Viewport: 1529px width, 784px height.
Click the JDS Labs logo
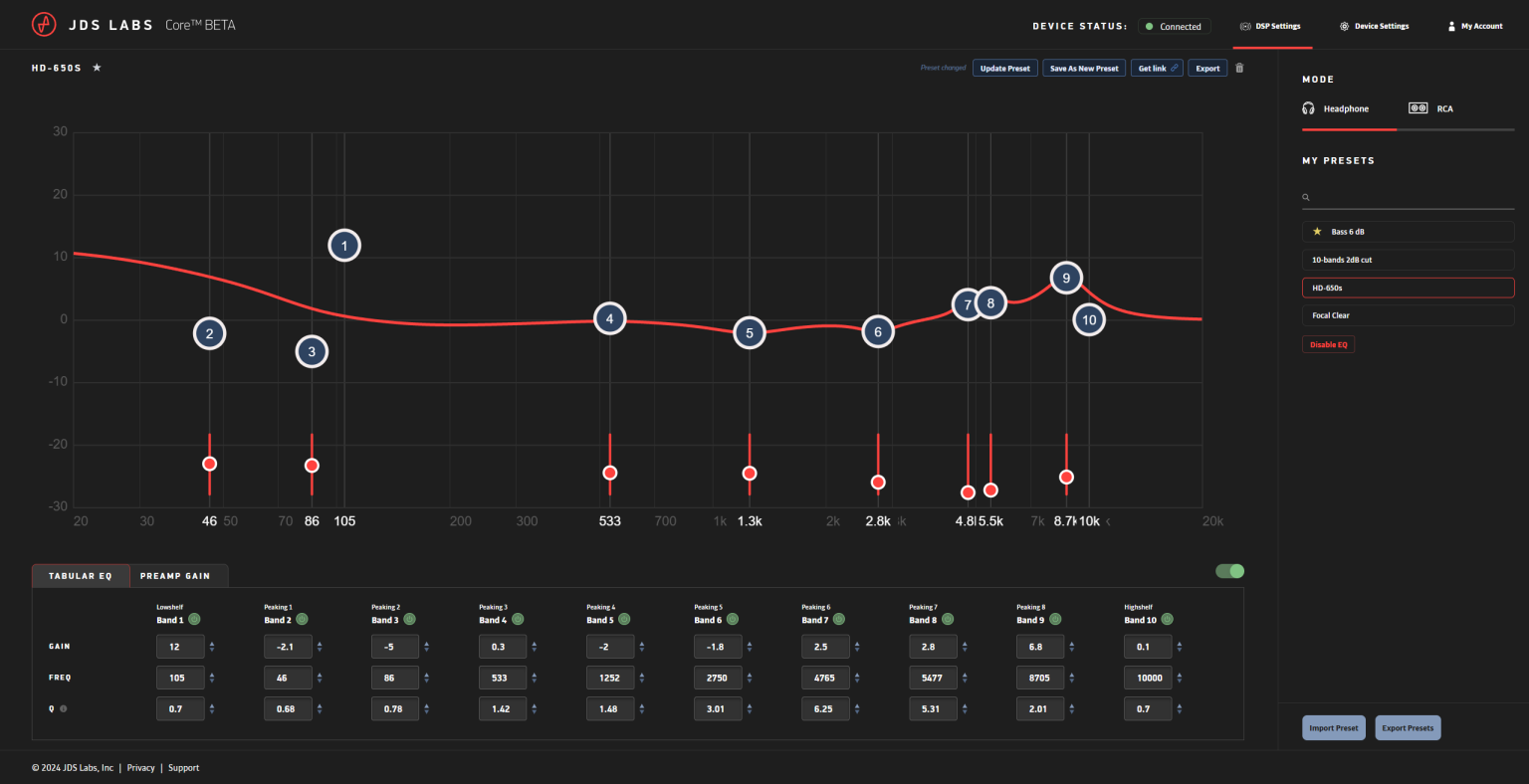pyautogui.click(x=42, y=24)
